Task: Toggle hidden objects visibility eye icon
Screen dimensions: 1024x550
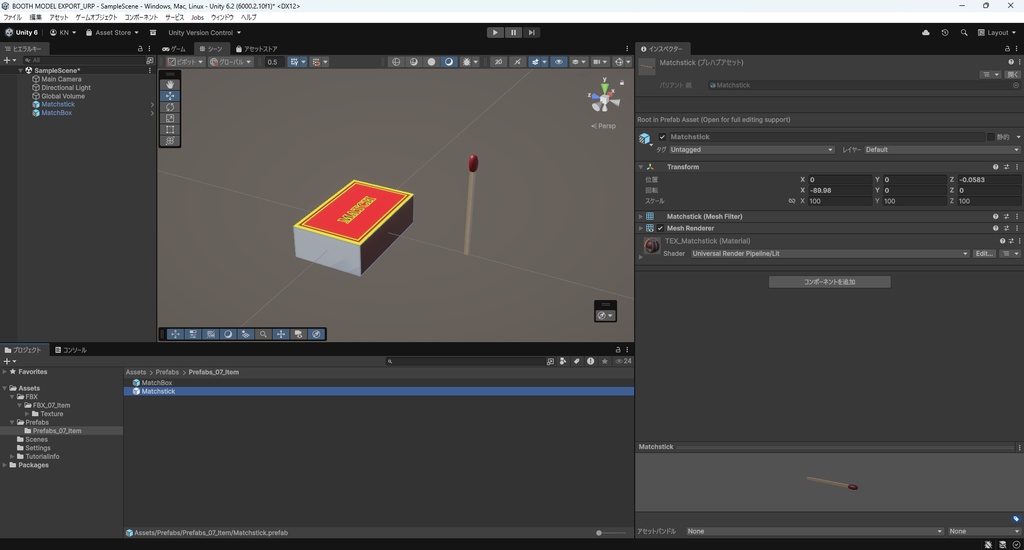Action: pyautogui.click(x=558, y=62)
